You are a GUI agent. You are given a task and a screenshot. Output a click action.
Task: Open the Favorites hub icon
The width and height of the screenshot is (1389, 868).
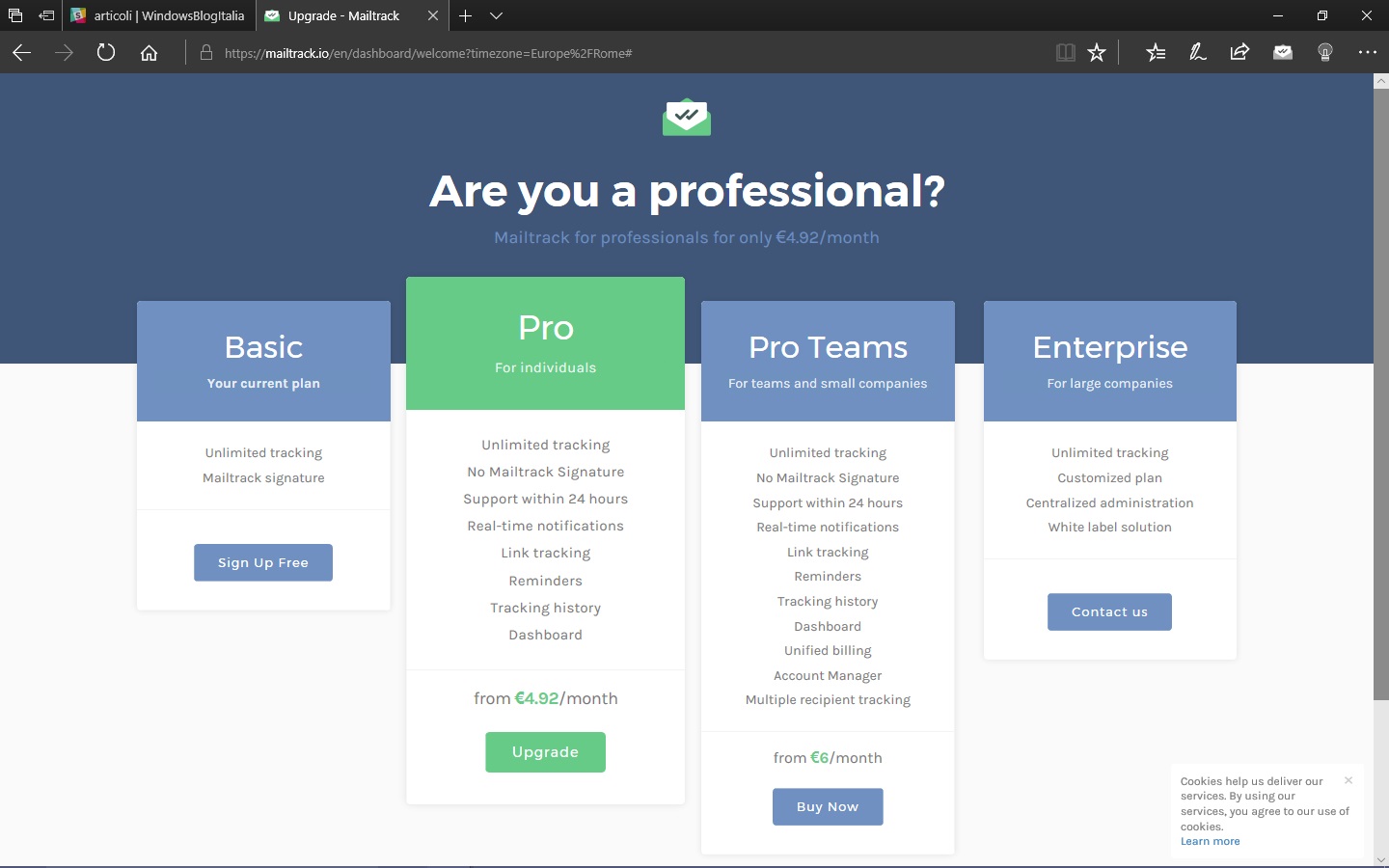[x=1156, y=53]
